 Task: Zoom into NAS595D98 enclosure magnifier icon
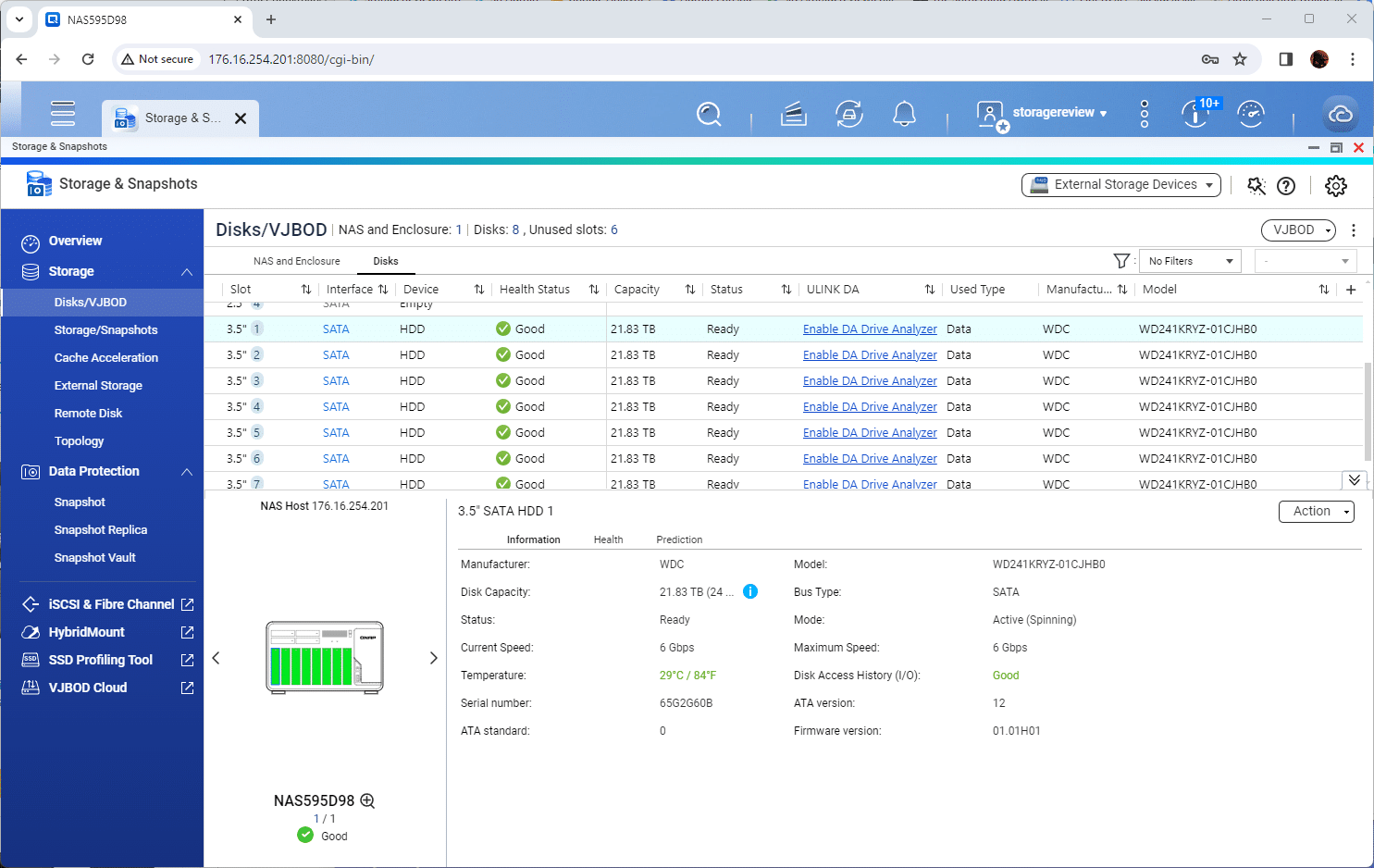[367, 800]
